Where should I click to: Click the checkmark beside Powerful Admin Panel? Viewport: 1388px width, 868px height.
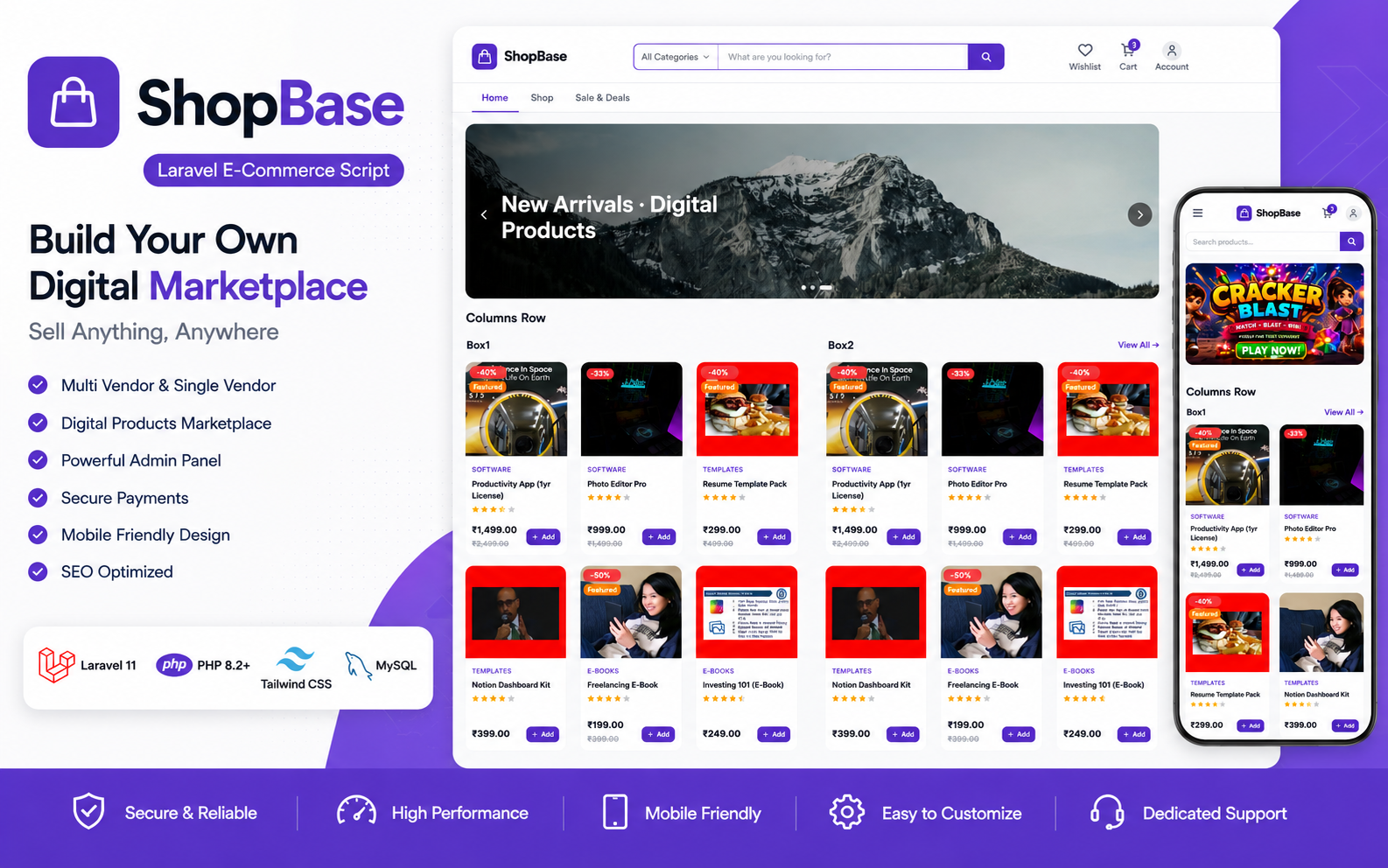pos(38,459)
